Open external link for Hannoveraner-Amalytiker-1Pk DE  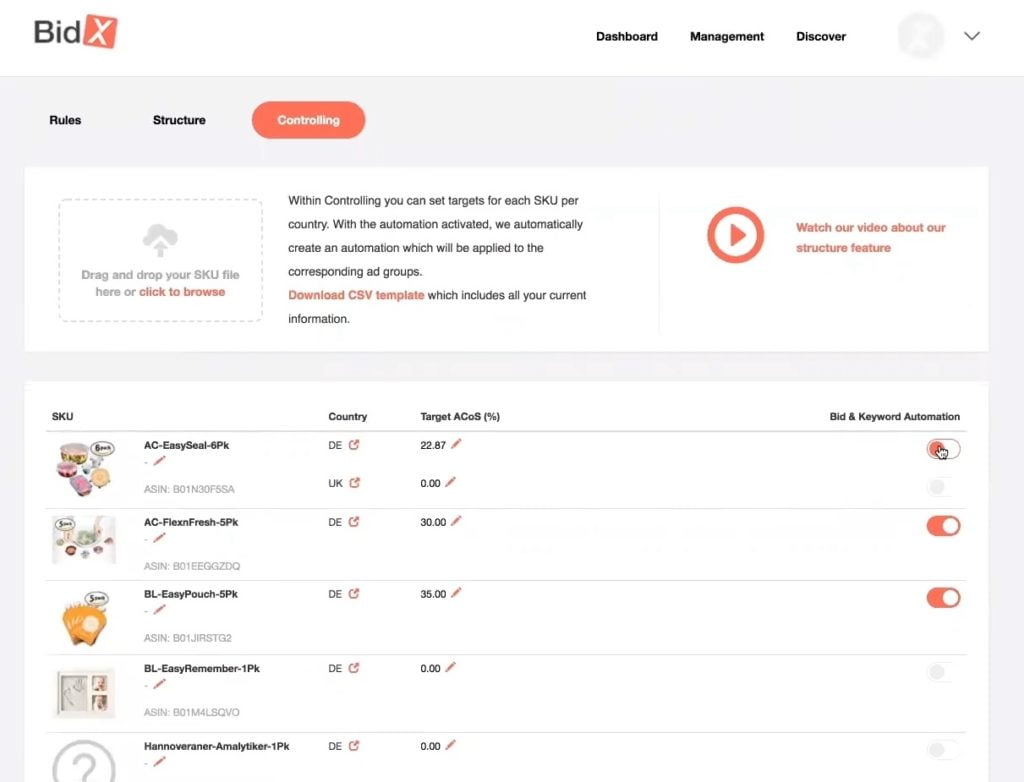click(x=354, y=746)
